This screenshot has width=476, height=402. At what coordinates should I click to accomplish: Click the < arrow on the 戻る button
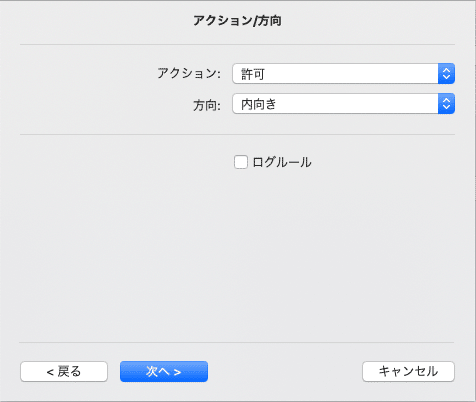click(x=50, y=372)
